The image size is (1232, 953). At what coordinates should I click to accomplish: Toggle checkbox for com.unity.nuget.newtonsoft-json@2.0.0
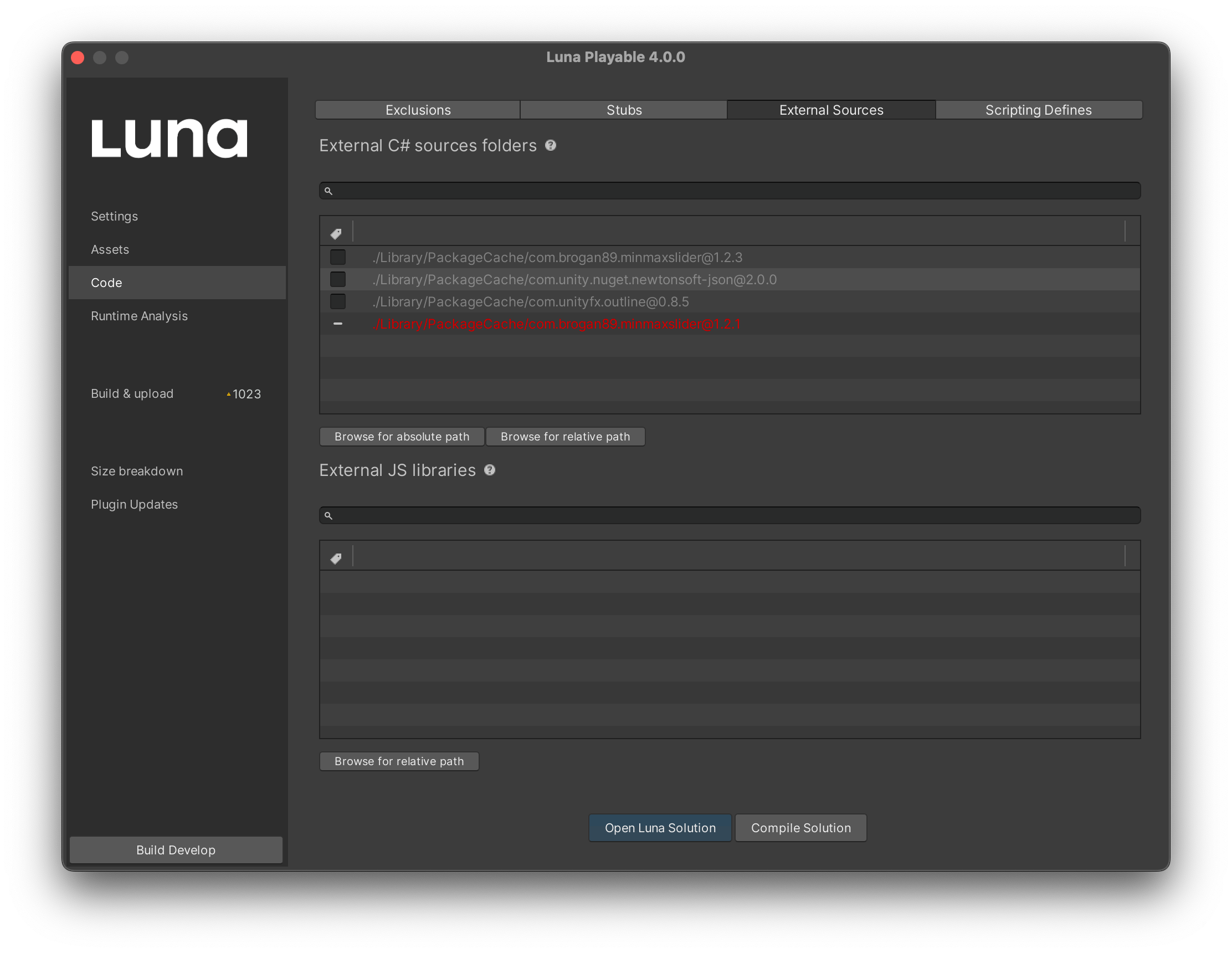click(338, 279)
